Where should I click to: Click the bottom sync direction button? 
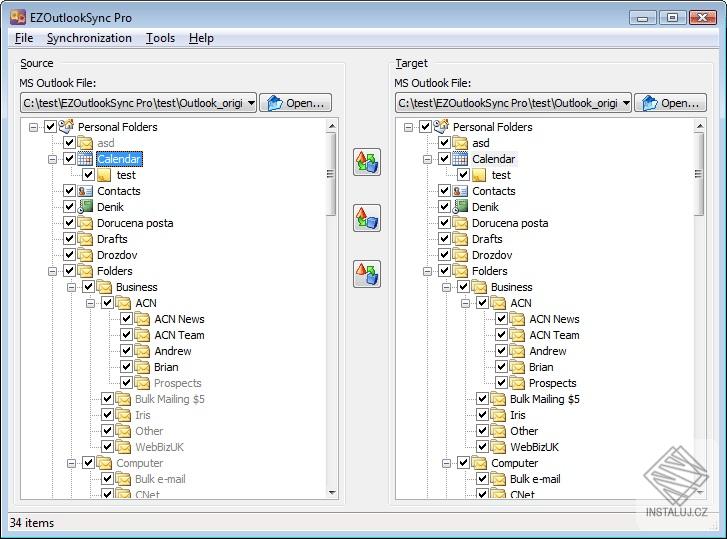point(367,274)
